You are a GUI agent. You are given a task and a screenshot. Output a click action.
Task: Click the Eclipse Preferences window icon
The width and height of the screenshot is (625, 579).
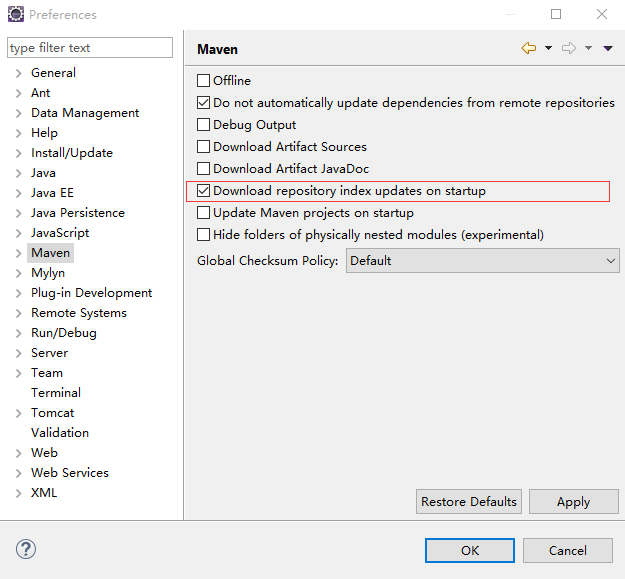(x=16, y=14)
